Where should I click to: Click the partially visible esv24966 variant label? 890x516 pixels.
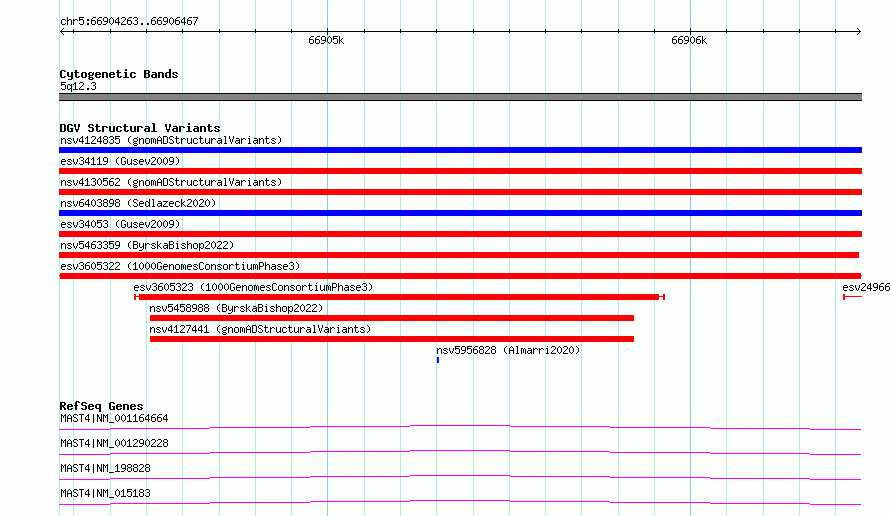[x=866, y=287]
